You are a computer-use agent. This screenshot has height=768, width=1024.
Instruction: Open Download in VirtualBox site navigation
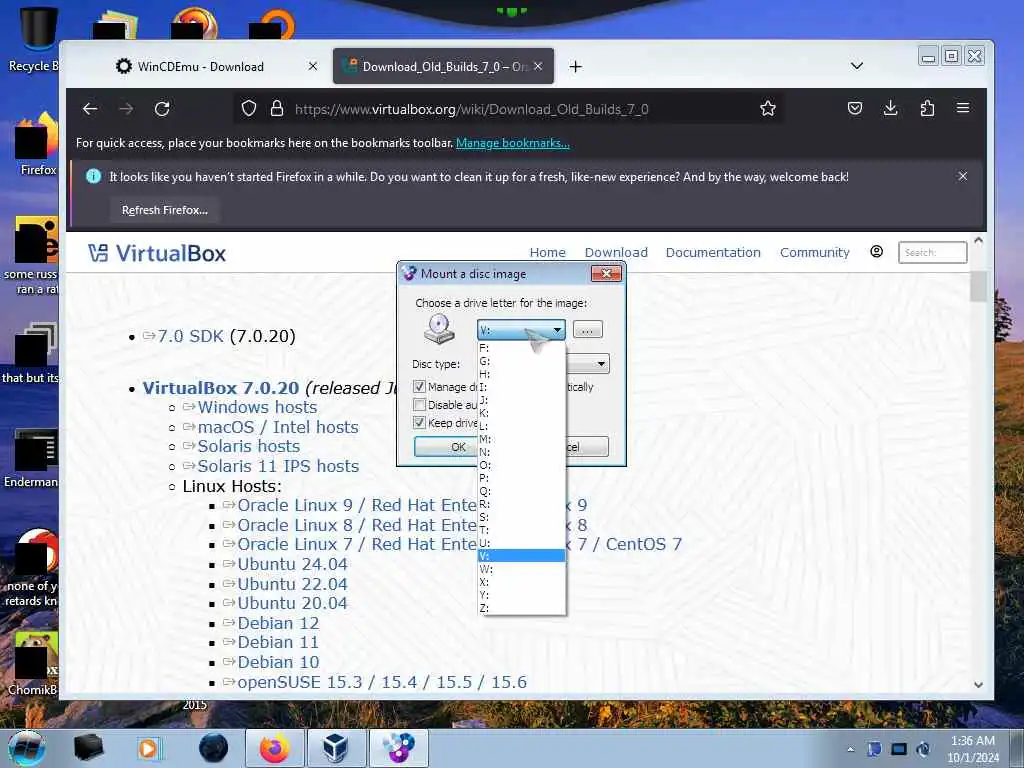(x=616, y=252)
